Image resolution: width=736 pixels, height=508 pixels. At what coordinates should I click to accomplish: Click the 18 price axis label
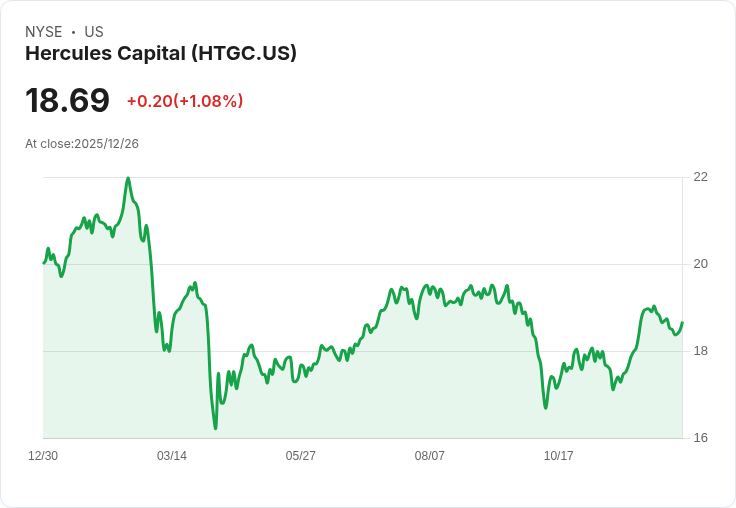pos(700,351)
